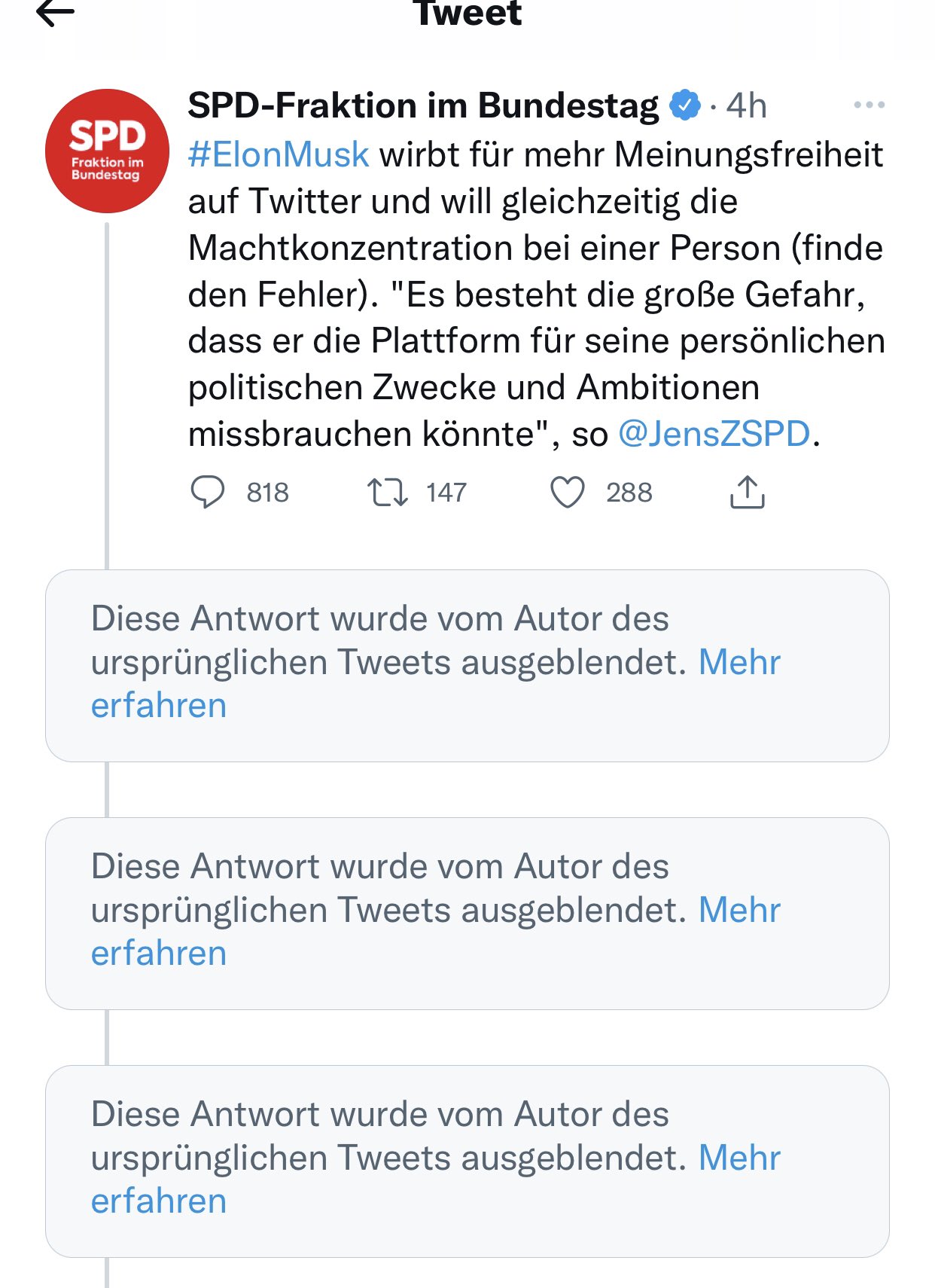This screenshot has height=1288, width=935.
Task: Open the SPD Fraktion profile avatar
Action: point(107,151)
